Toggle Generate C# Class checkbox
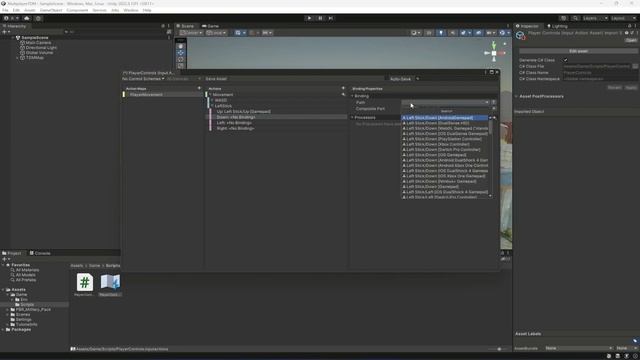Viewport: 640px width, 360px height. 565,60
